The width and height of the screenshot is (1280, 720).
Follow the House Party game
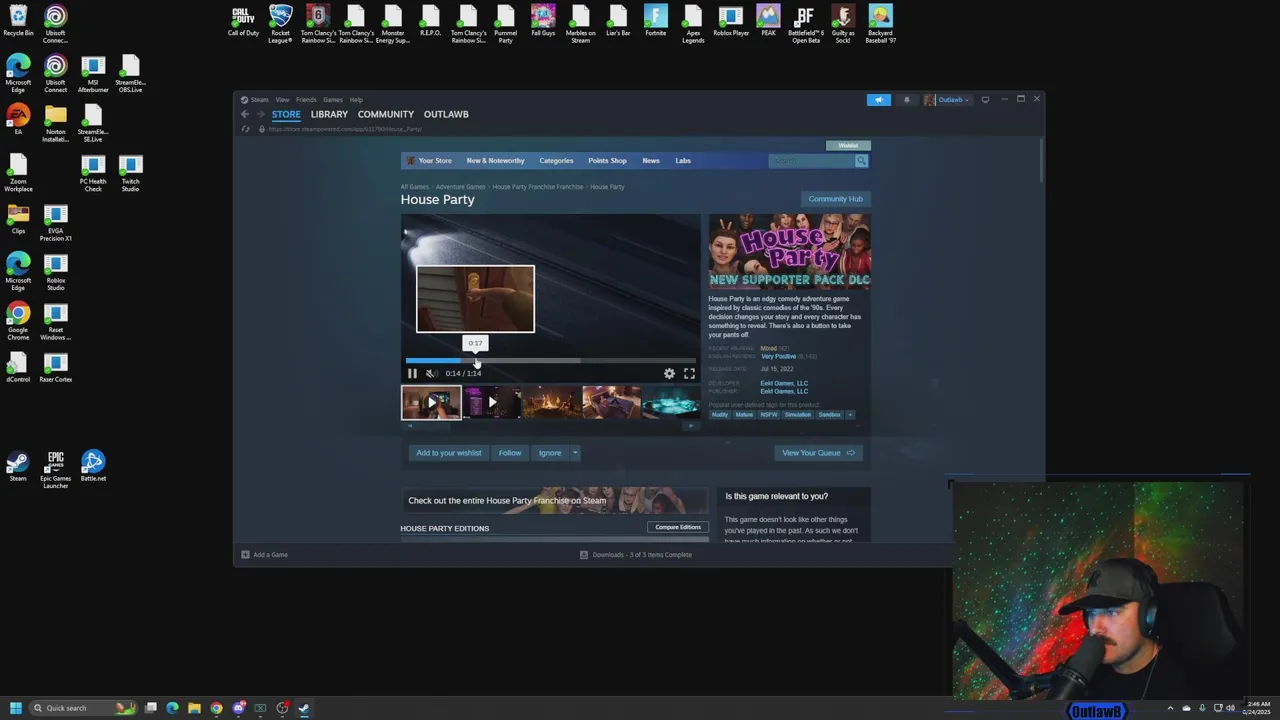(510, 453)
